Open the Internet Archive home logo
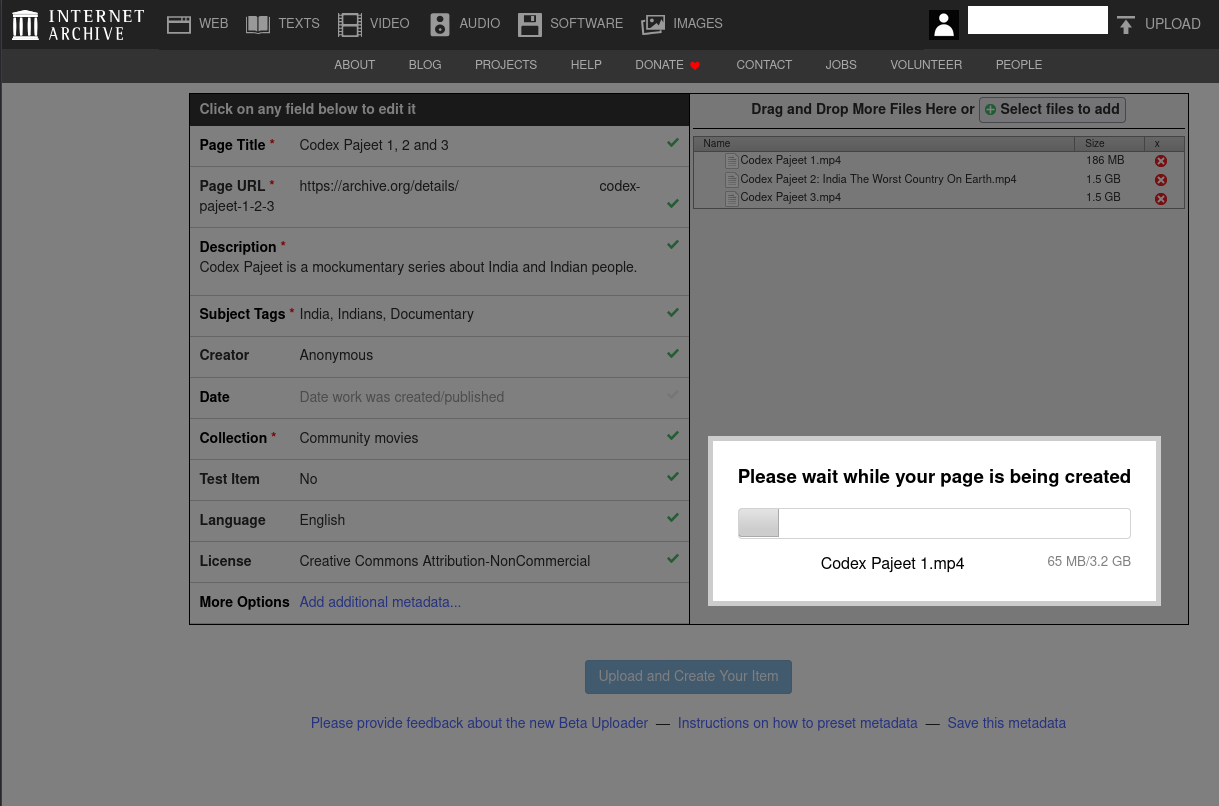This screenshot has width=1219, height=806. (x=78, y=25)
